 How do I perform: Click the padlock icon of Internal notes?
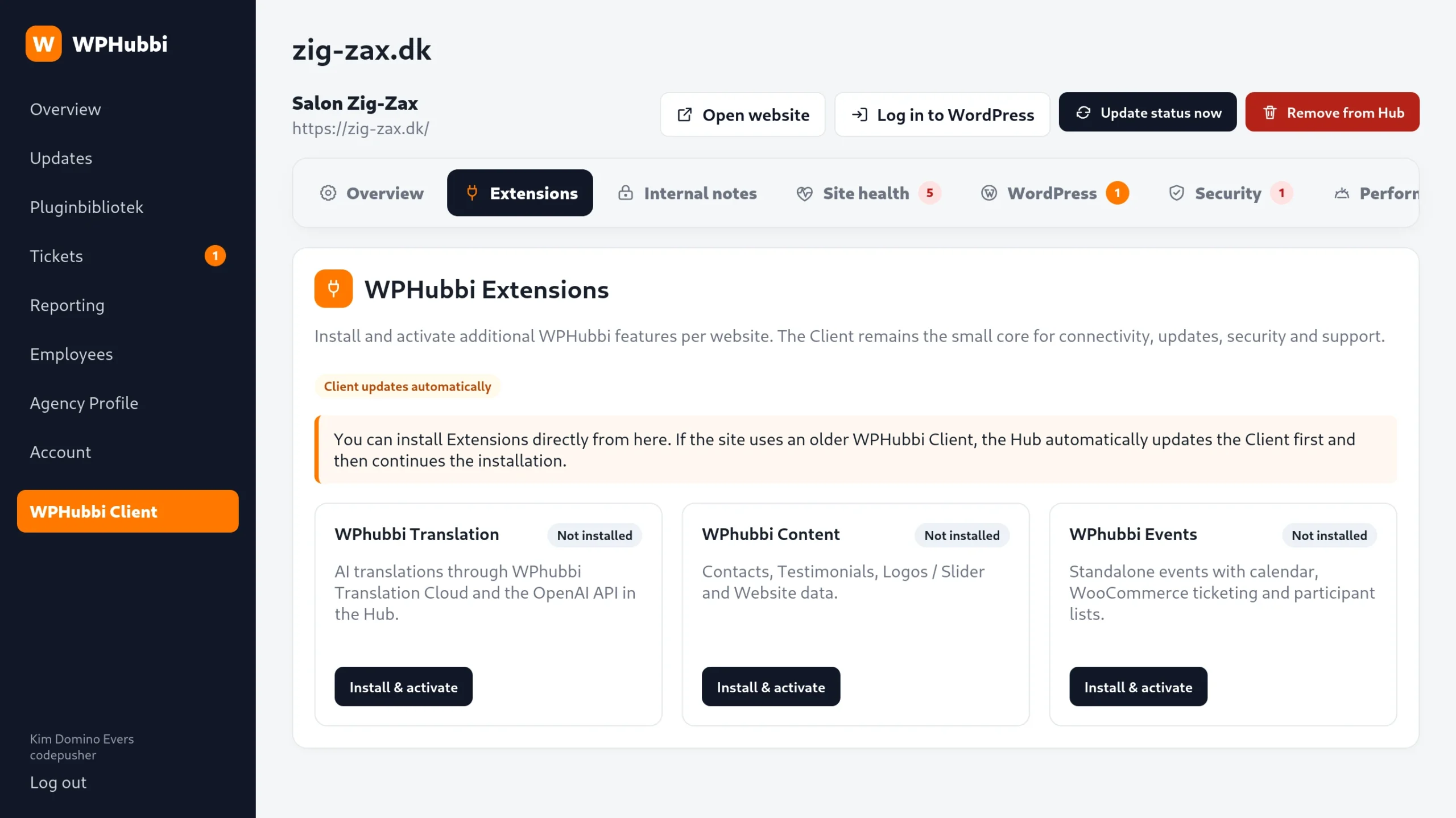[x=626, y=193]
